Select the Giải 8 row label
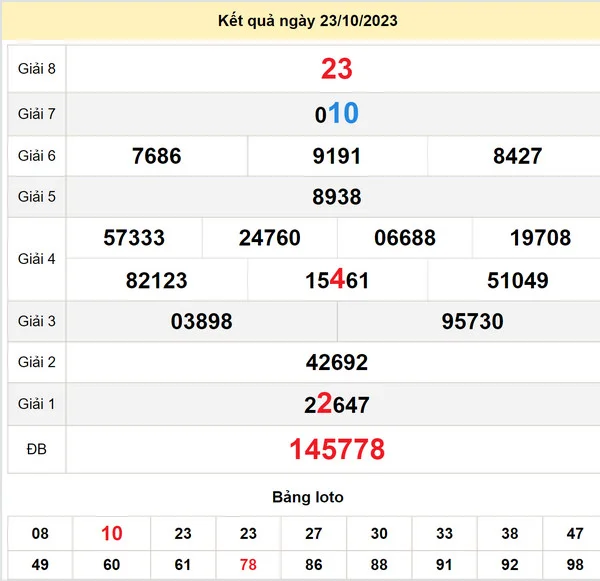The image size is (600, 581). tap(36, 68)
